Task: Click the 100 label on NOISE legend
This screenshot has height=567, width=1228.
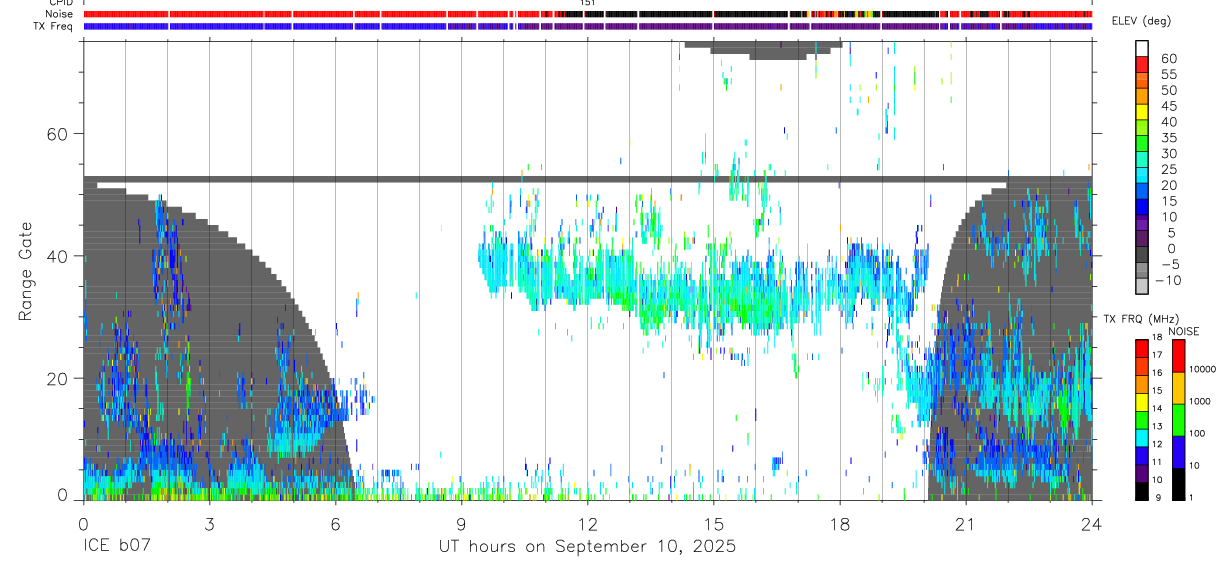Action: point(1197,434)
